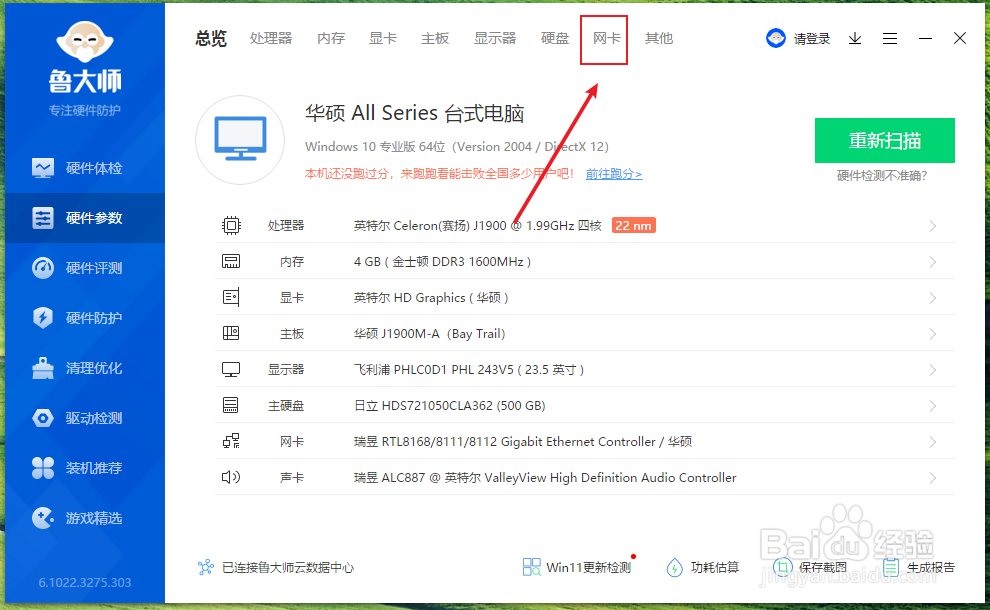Expand the 声卡 row chevron
Image resolution: width=990 pixels, height=610 pixels.
click(933, 478)
